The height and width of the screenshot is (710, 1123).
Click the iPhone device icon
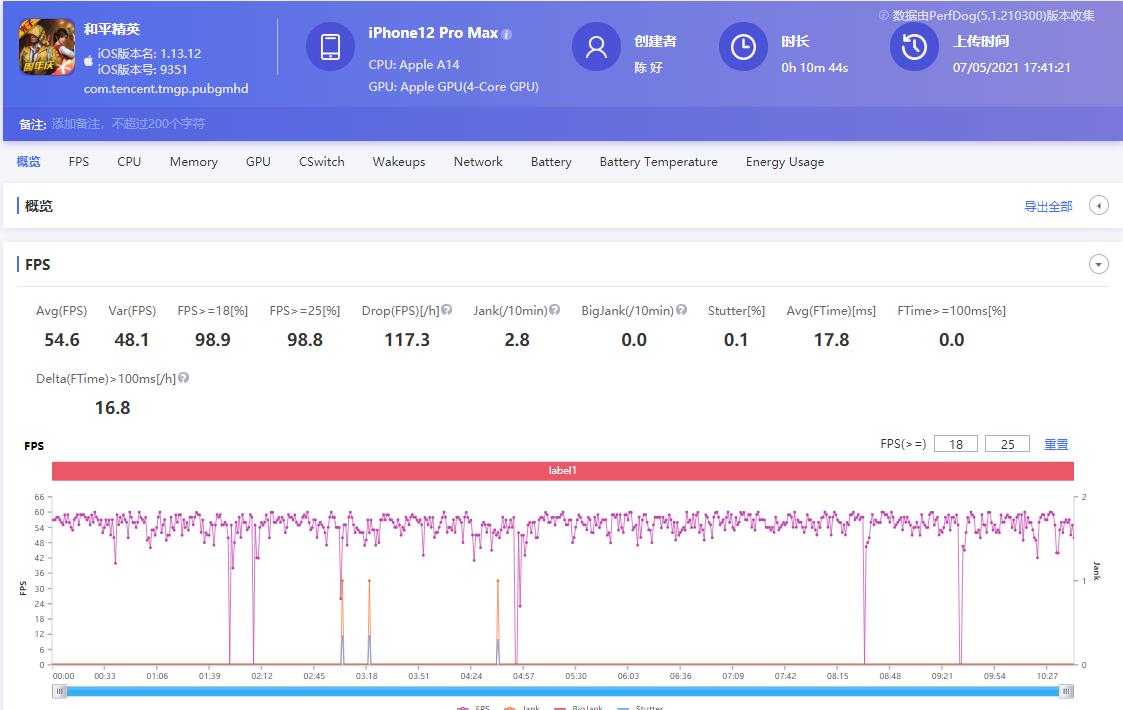point(330,47)
